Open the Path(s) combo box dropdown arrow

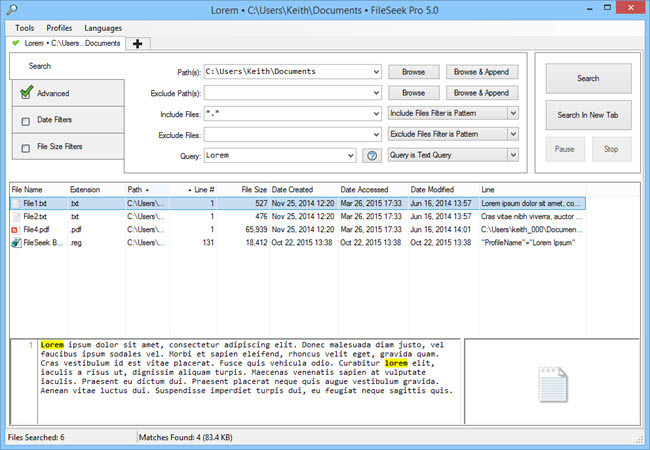[x=375, y=72]
